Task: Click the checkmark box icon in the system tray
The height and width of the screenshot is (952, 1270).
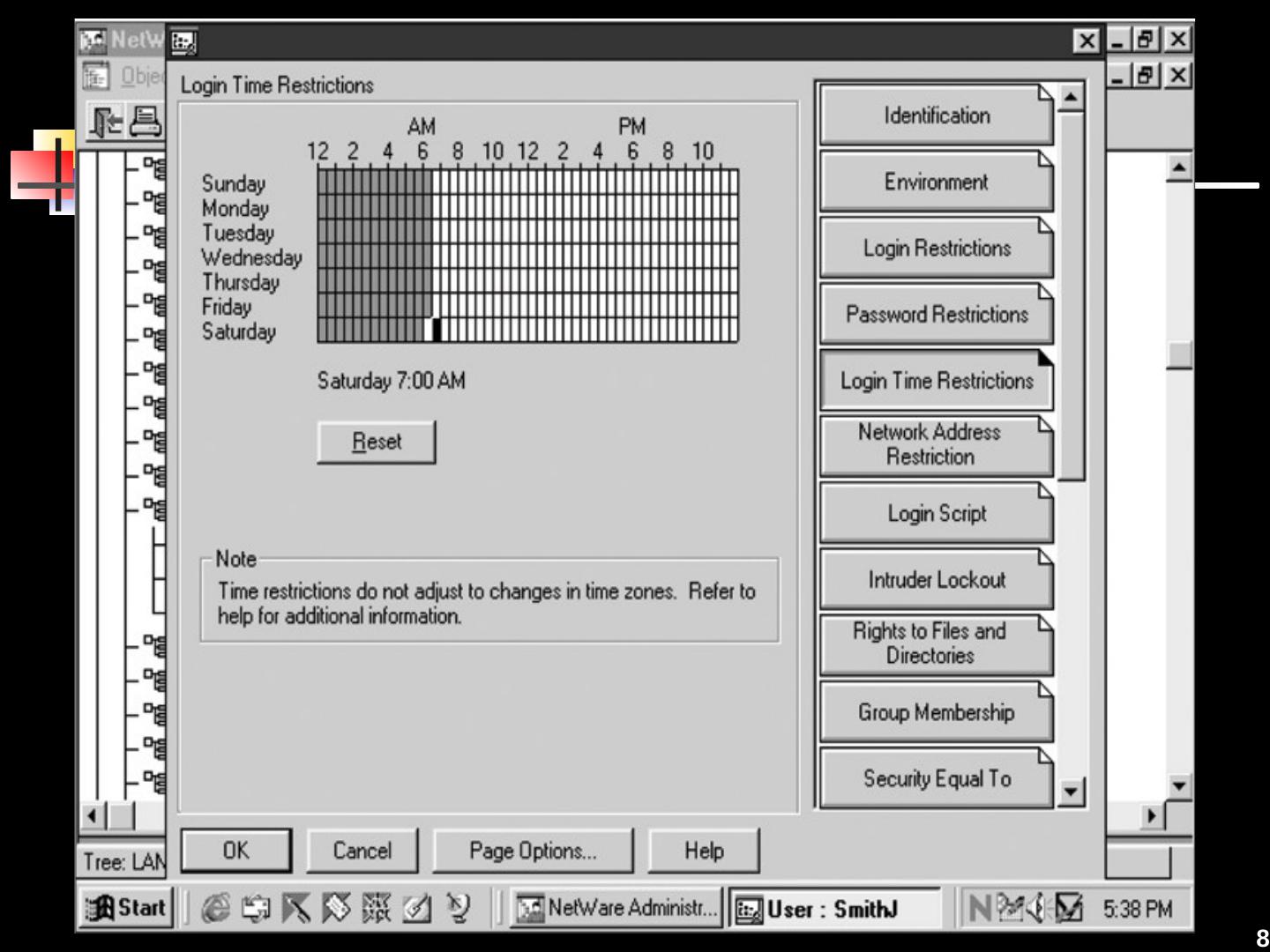Action: (1069, 908)
